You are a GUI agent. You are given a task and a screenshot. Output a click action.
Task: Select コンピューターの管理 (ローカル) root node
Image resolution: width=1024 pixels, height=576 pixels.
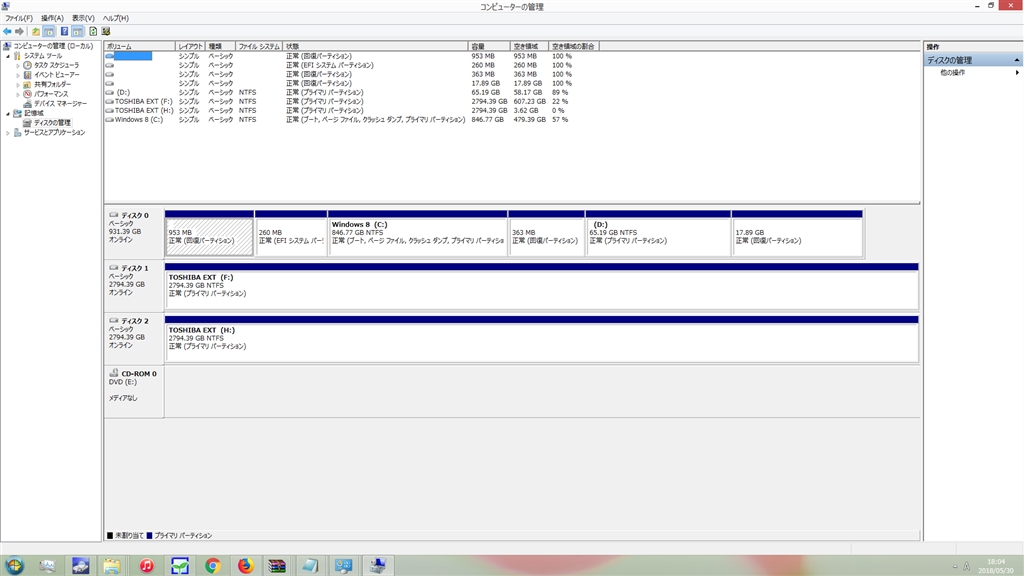tap(53, 46)
